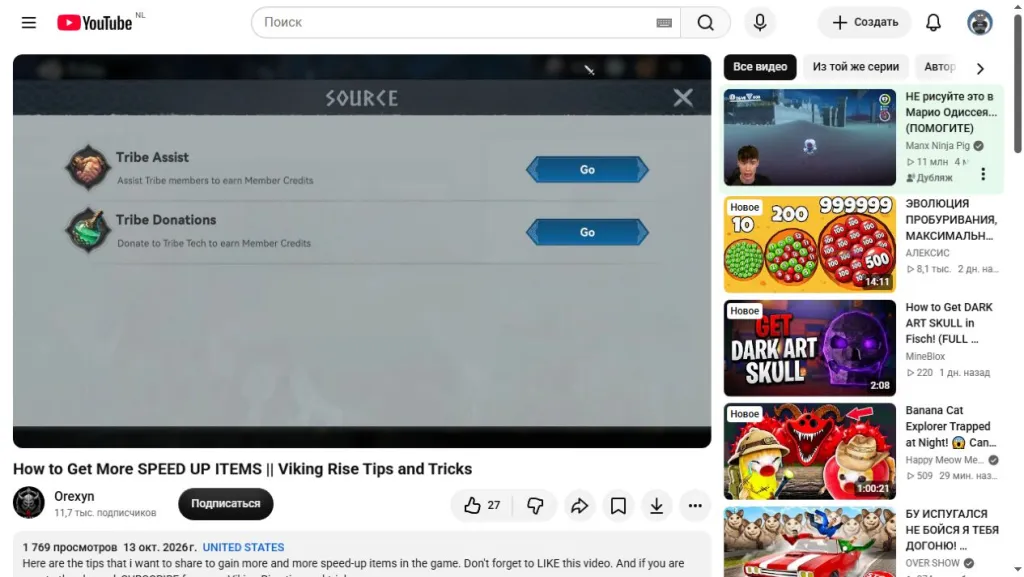Open the UNITED STATES link in description
The height and width of the screenshot is (577, 1024).
(x=243, y=547)
